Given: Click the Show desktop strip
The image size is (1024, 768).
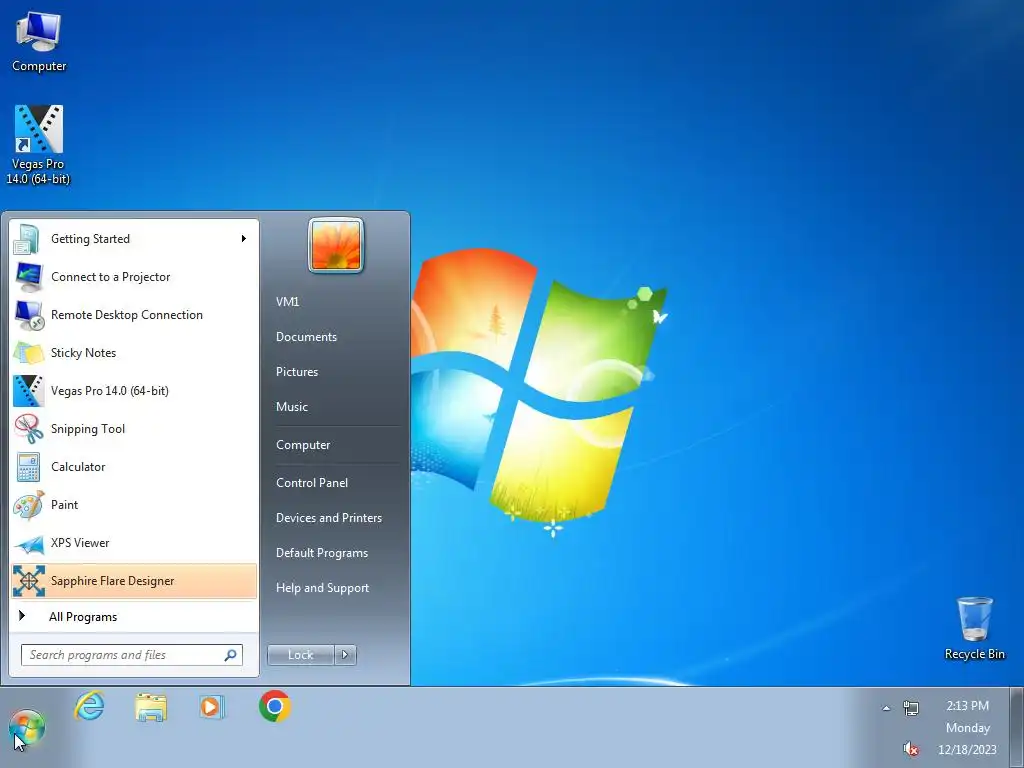Looking at the screenshot, I should (x=1018, y=727).
